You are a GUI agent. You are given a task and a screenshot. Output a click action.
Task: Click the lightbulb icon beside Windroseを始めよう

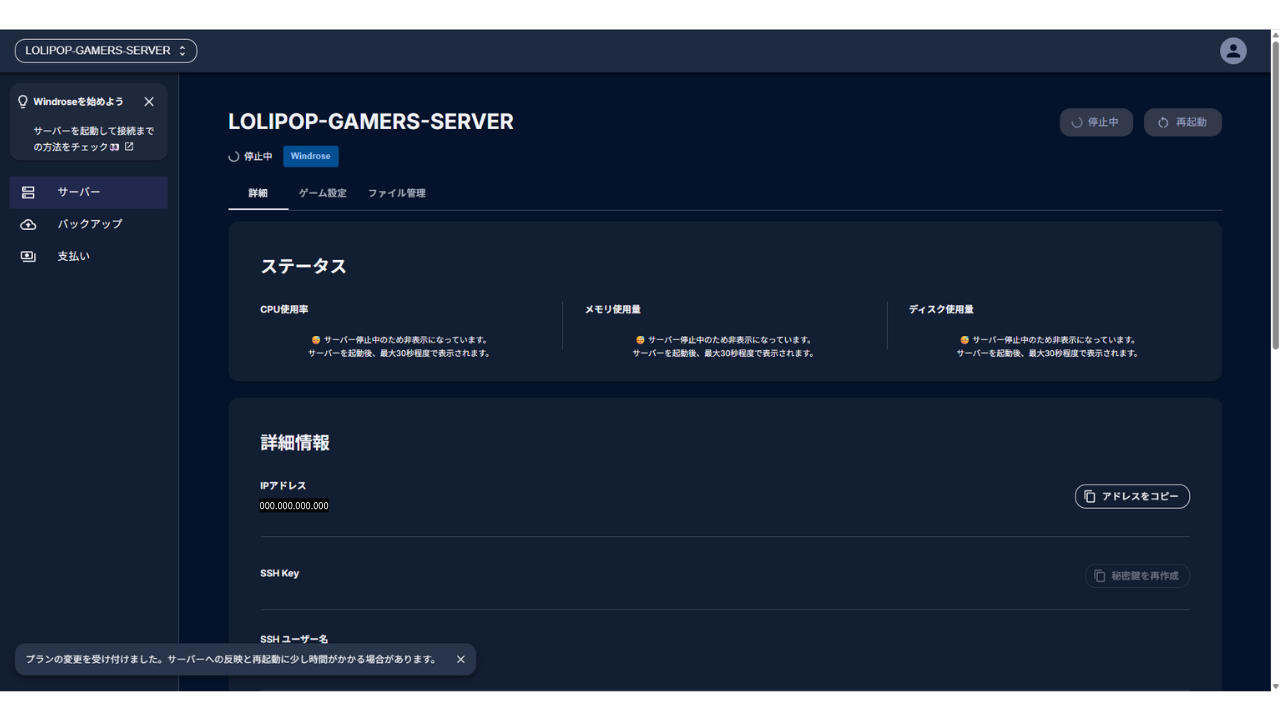(23, 102)
